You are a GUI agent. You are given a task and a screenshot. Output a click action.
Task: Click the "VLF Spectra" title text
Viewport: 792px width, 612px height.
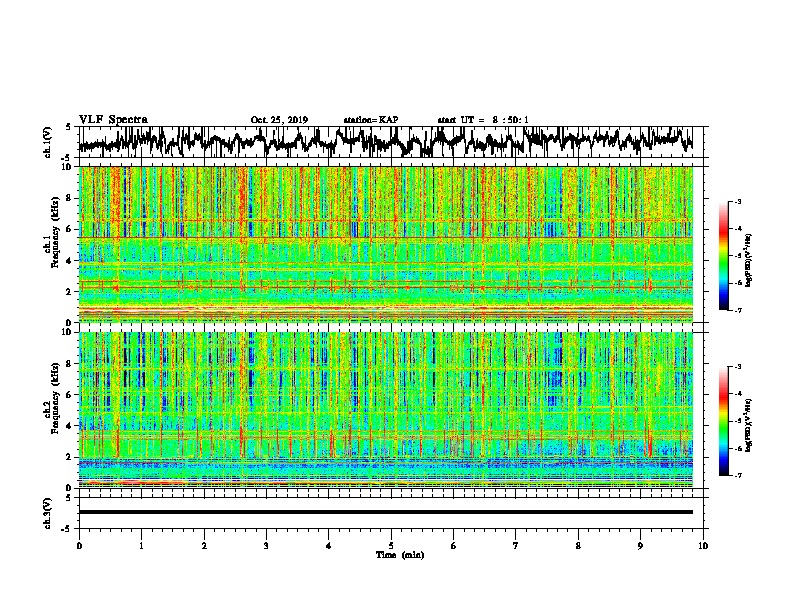tap(113, 120)
